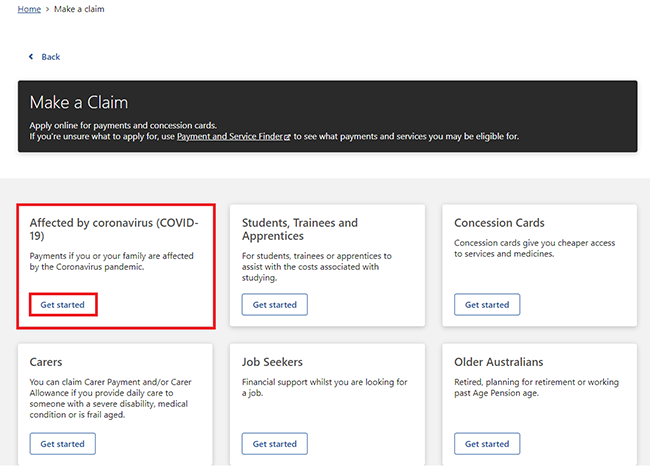Open the Home breadcrumb link
650x466 pixels.
(x=29, y=9)
